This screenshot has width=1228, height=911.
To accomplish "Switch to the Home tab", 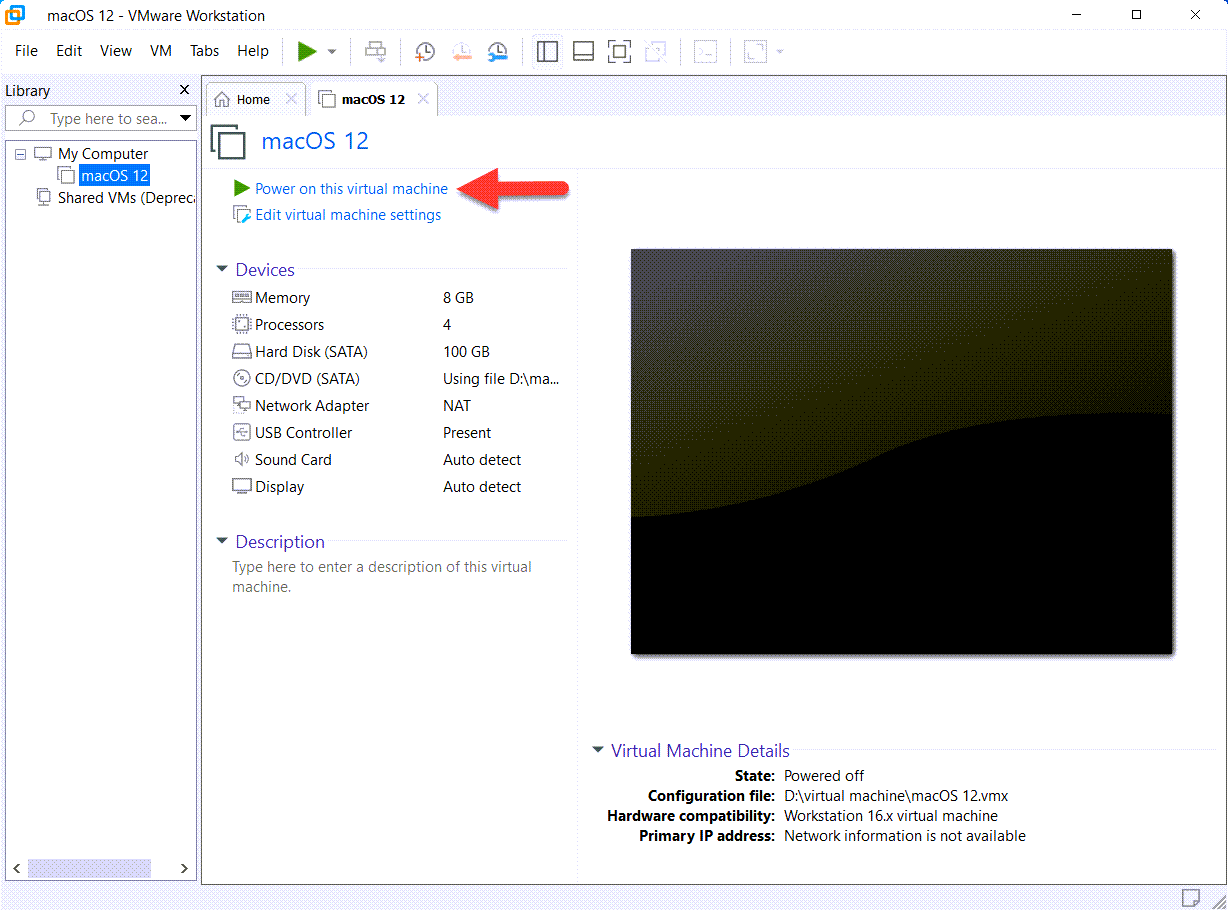I will [x=252, y=99].
